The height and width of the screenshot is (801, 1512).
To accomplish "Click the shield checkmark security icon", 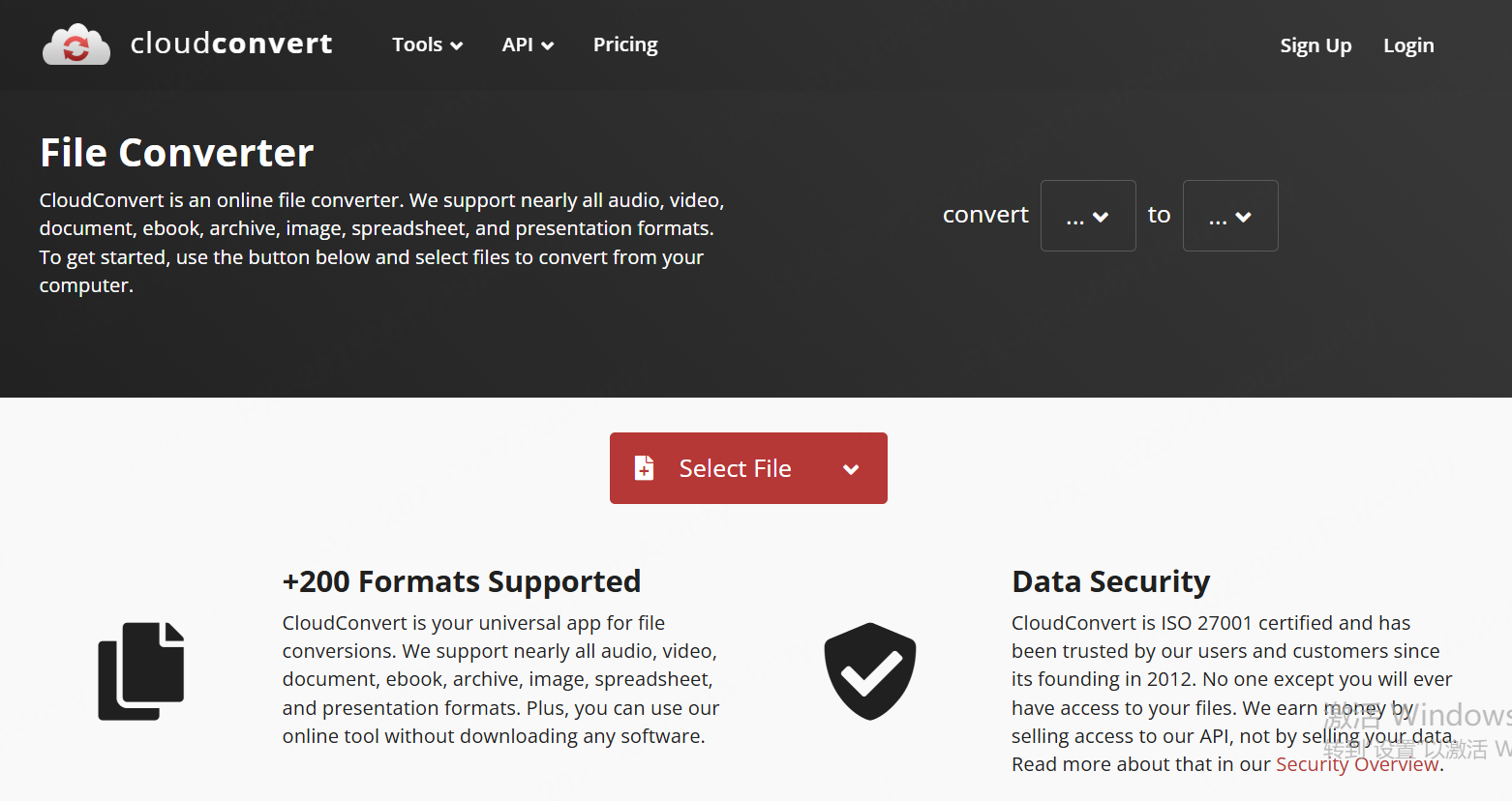I will point(870,670).
